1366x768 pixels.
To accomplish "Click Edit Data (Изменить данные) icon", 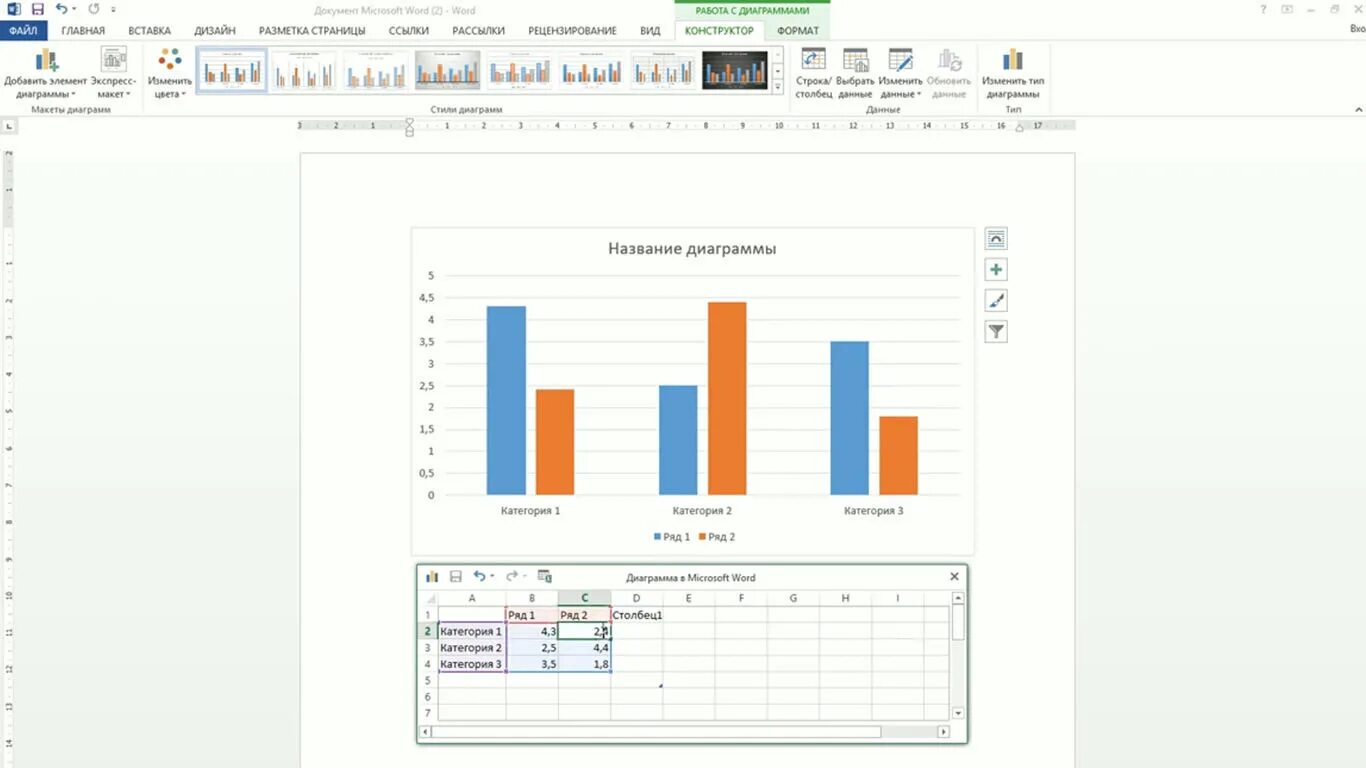I will 900,60.
